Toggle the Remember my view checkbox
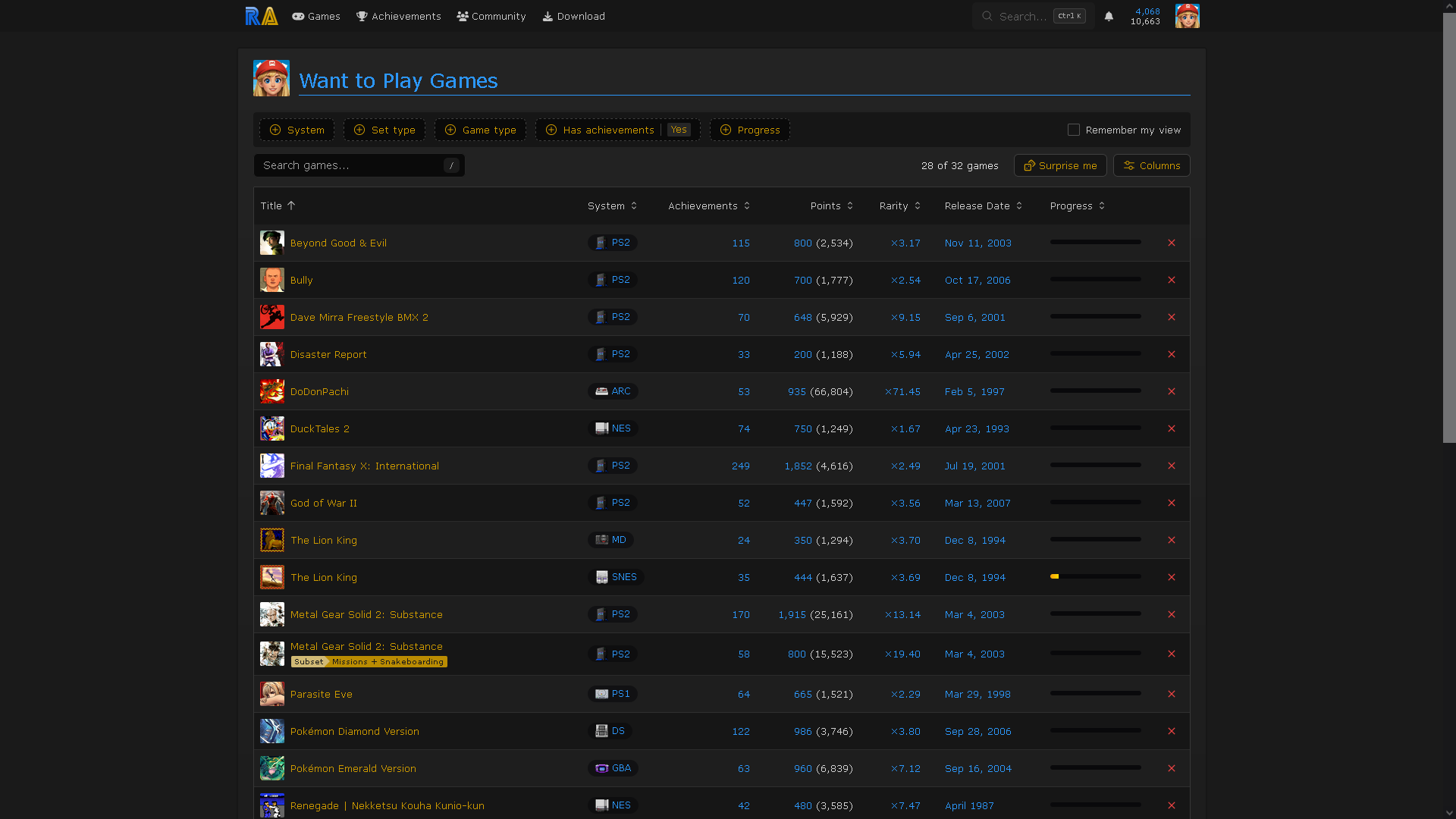The height and width of the screenshot is (819, 1456). click(1074, 130)
